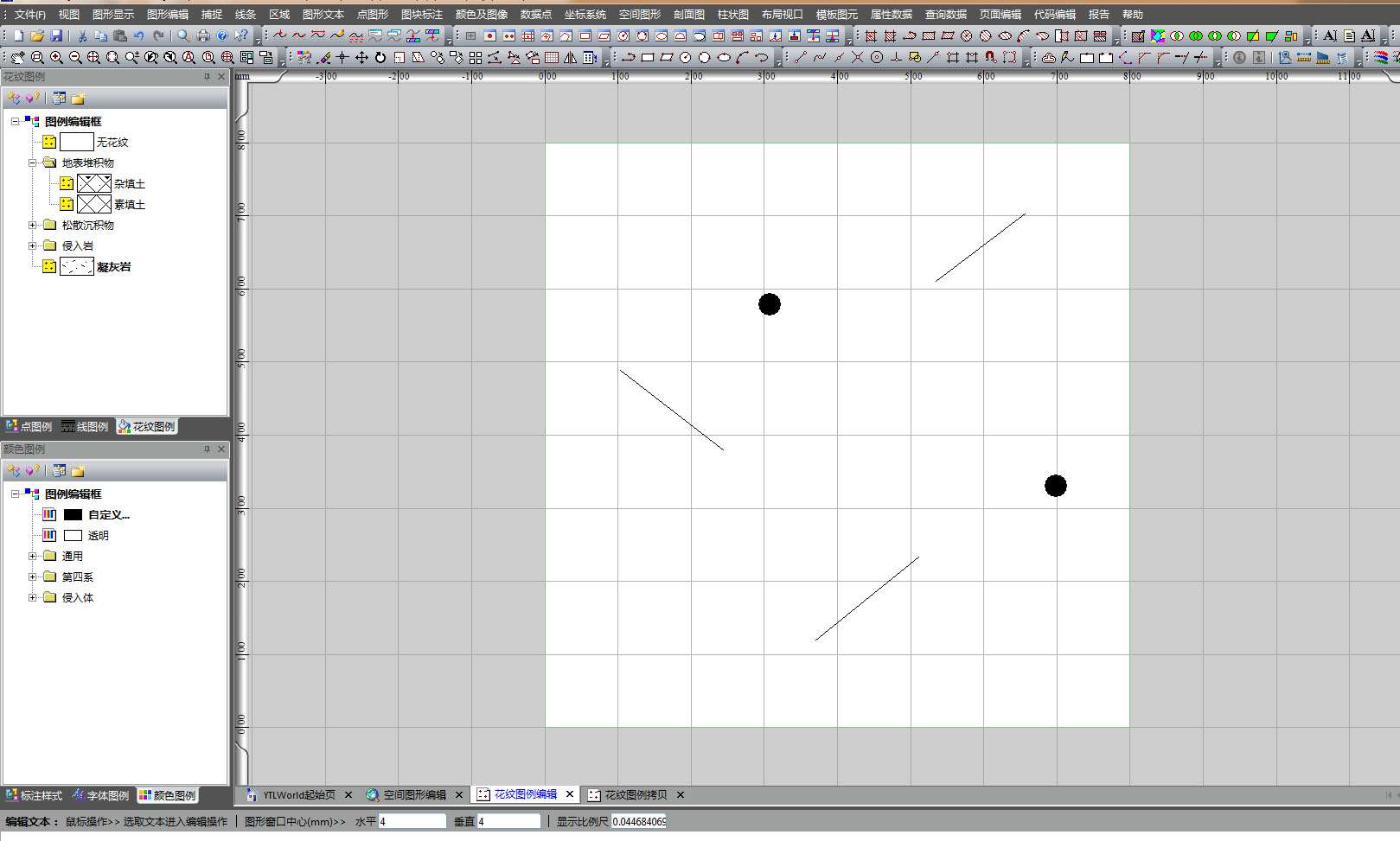Expand the 第四系 color folder

[x=33, y=577]
